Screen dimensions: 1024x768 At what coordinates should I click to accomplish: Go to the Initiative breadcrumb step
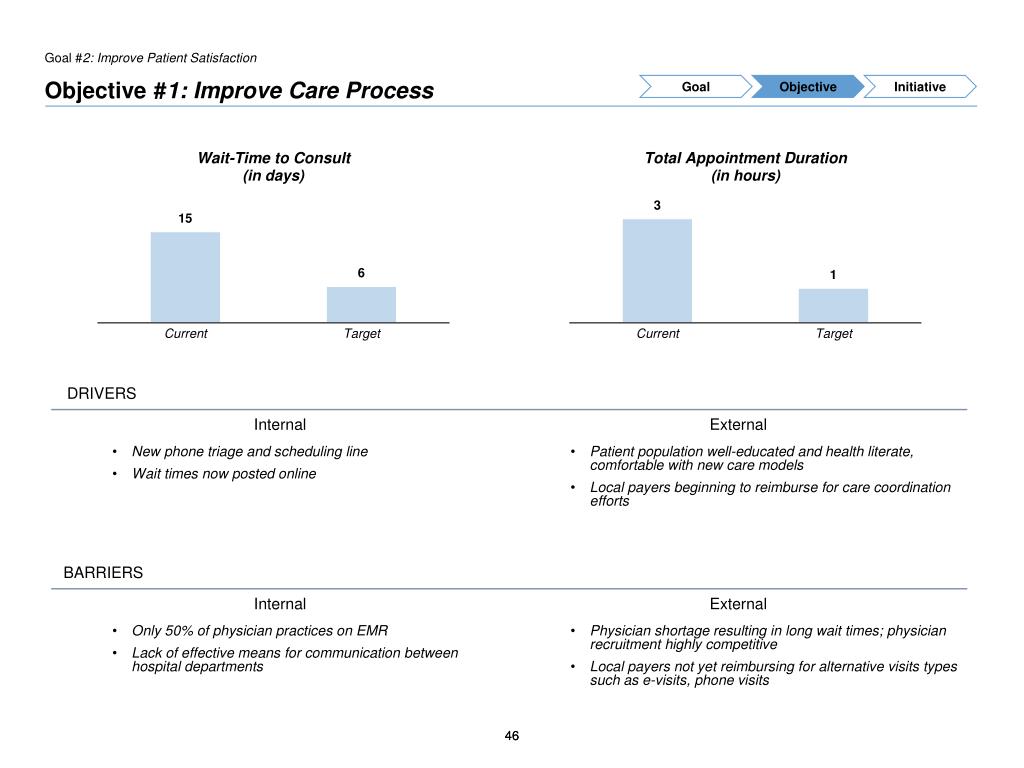[x=919, y=87]
